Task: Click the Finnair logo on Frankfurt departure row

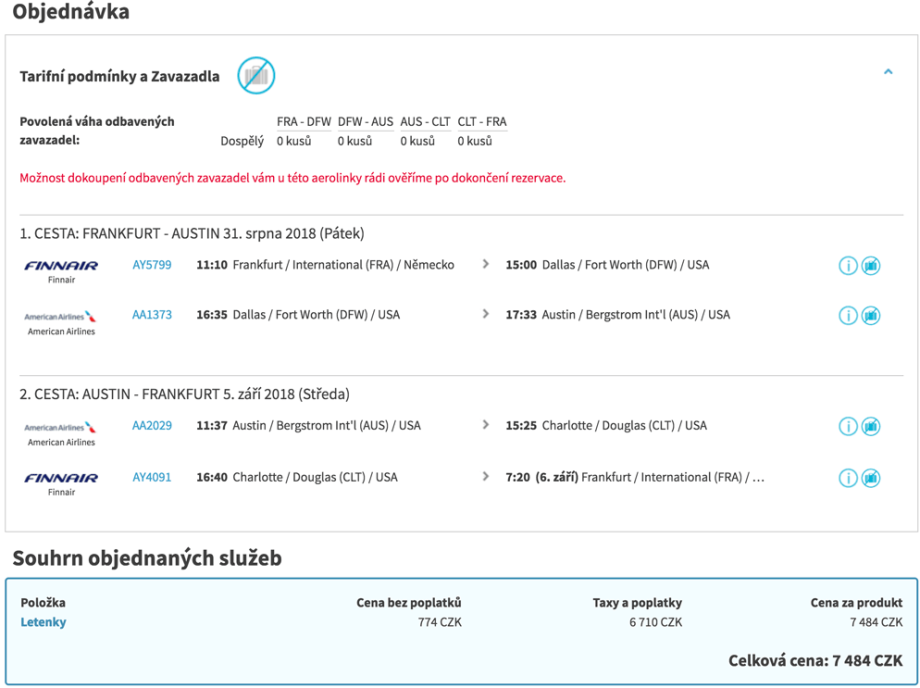Action: pos(60,266)
